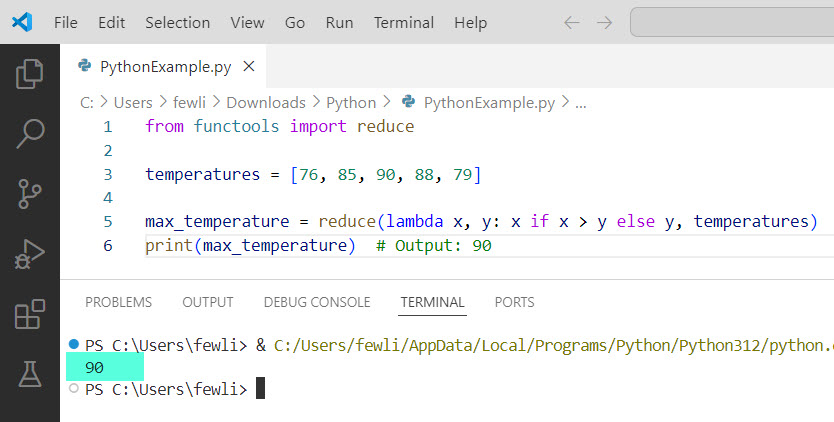Click the command center search box

pos(732,22)
